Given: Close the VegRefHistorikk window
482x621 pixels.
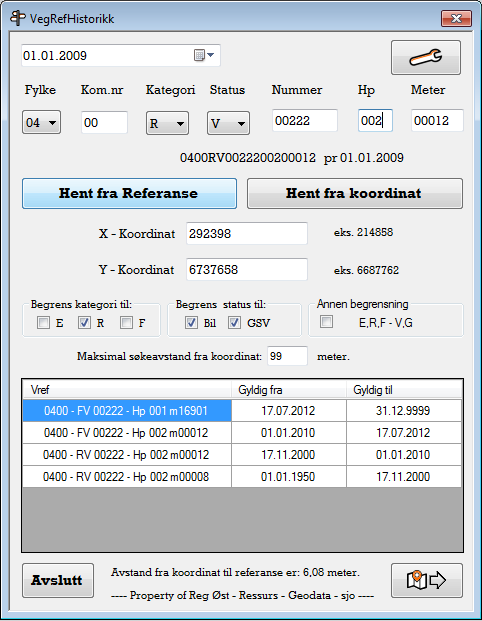Looking at the screenshot, I should 456,19.
